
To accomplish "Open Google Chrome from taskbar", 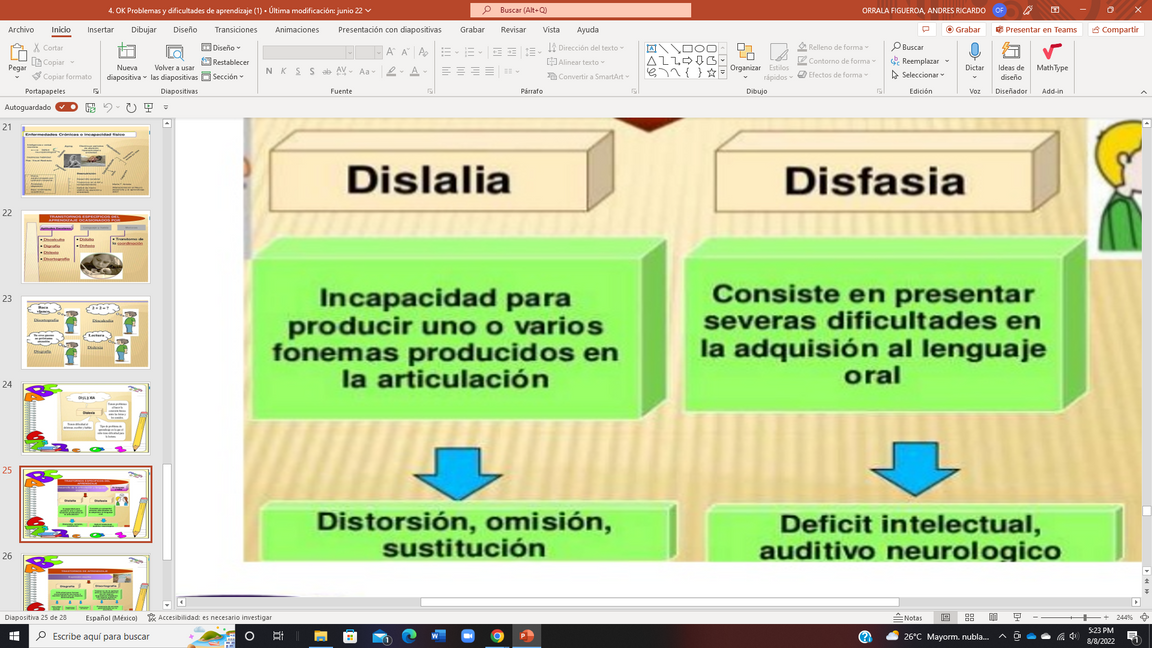I will point(497,636).
